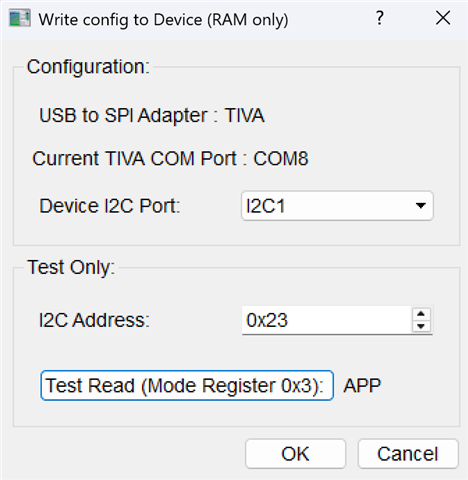Run Test Read (Mode Register 0x3)
The width and height of the screenshot is (468, 480).
point(187,385)
